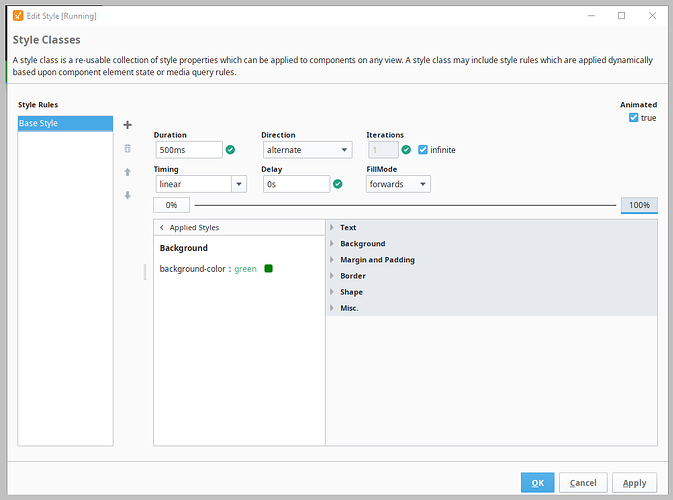Move style rule down with arrow icon
673x500 pixels.
127,195
